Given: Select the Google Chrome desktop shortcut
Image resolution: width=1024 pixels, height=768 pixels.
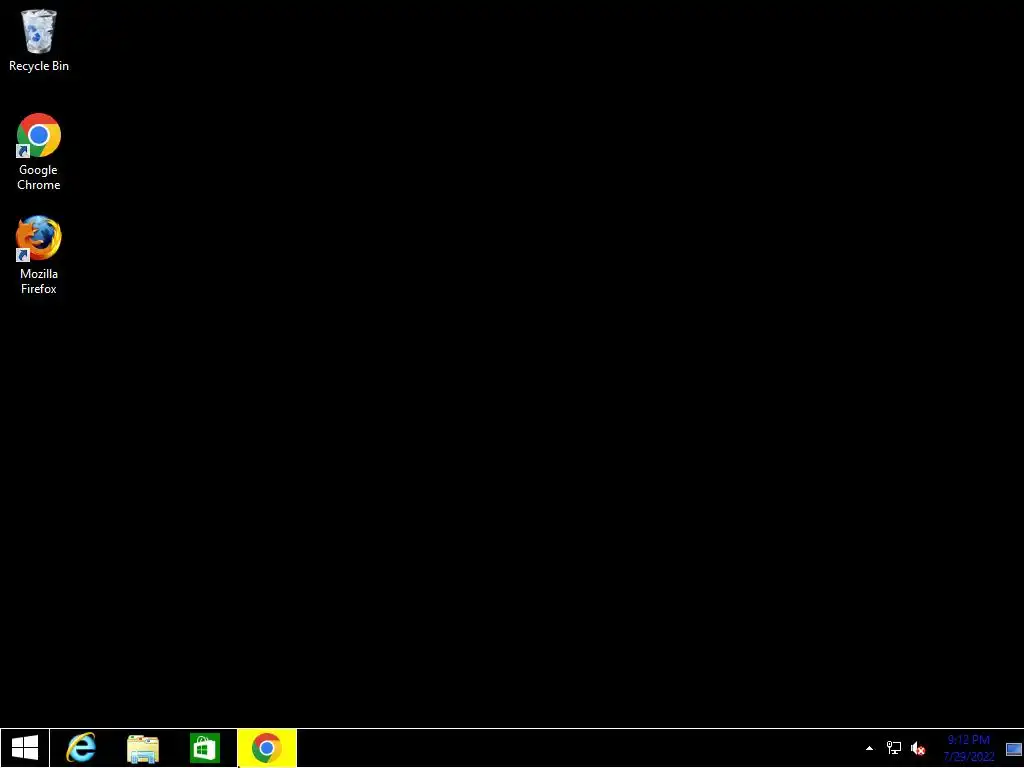Looking at the screenshot, I should pos(39,152).
